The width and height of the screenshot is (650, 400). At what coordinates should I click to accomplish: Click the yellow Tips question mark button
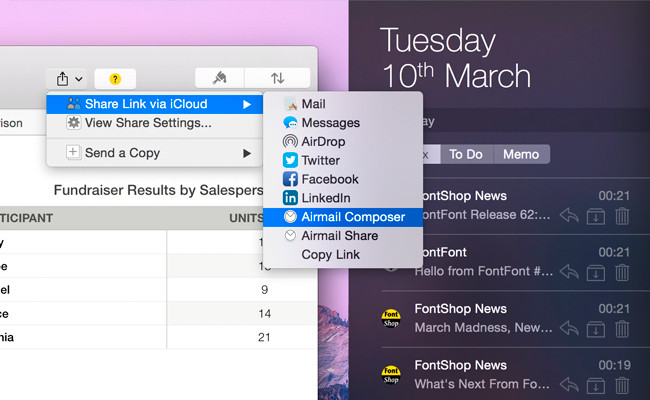click(x=115, y=79)
